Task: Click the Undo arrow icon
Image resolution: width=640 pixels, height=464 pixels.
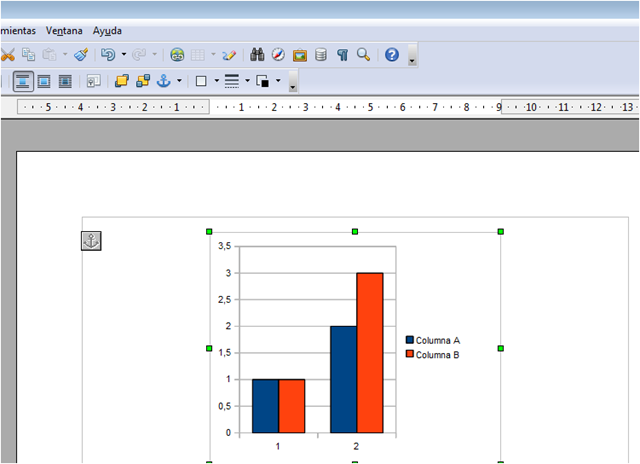Action: (108, 55)
